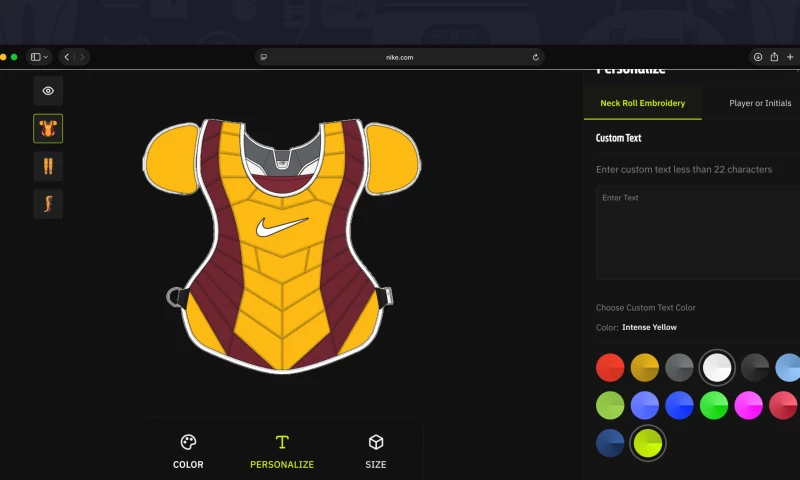This screenshot has height=480, width=800.
Task: Click the yellow minimize window button
Action: pyautogui.click(x=3, y=57)
